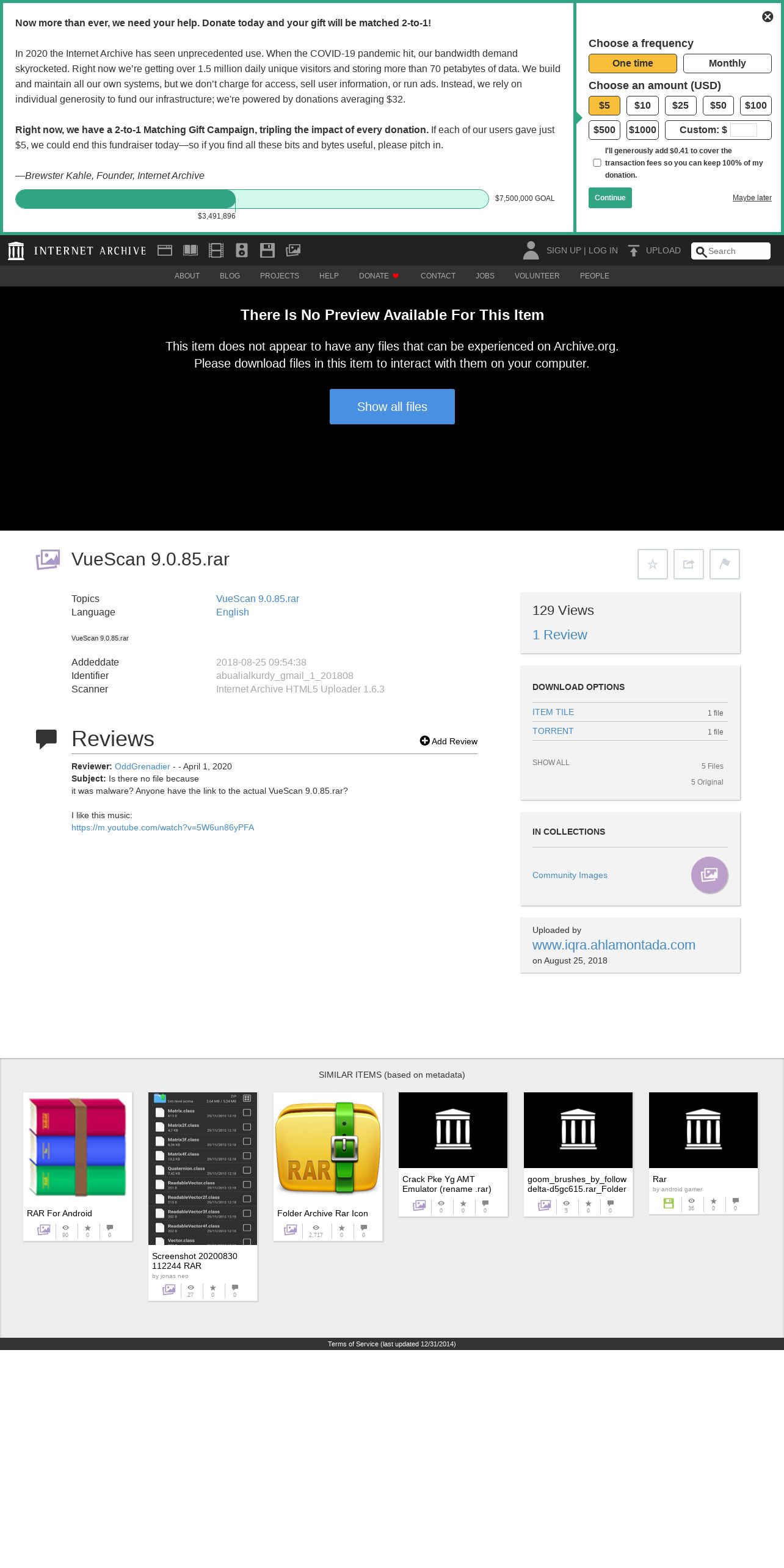
Task: Expand ITEM TILE download option
Action: click(553, 712)
